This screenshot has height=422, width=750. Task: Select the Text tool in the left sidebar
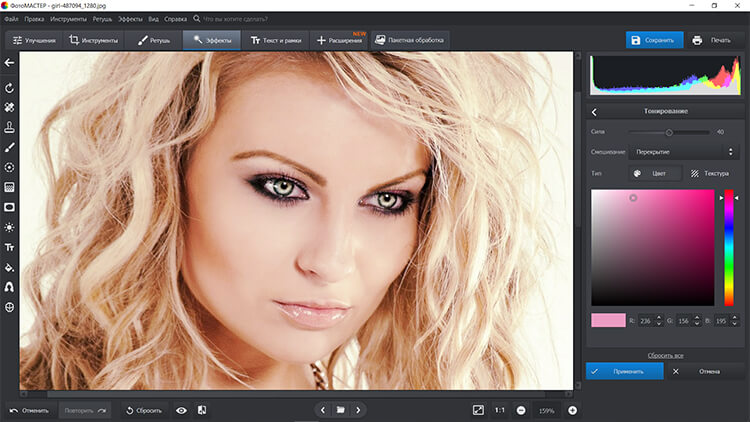[x=9, y=247]
